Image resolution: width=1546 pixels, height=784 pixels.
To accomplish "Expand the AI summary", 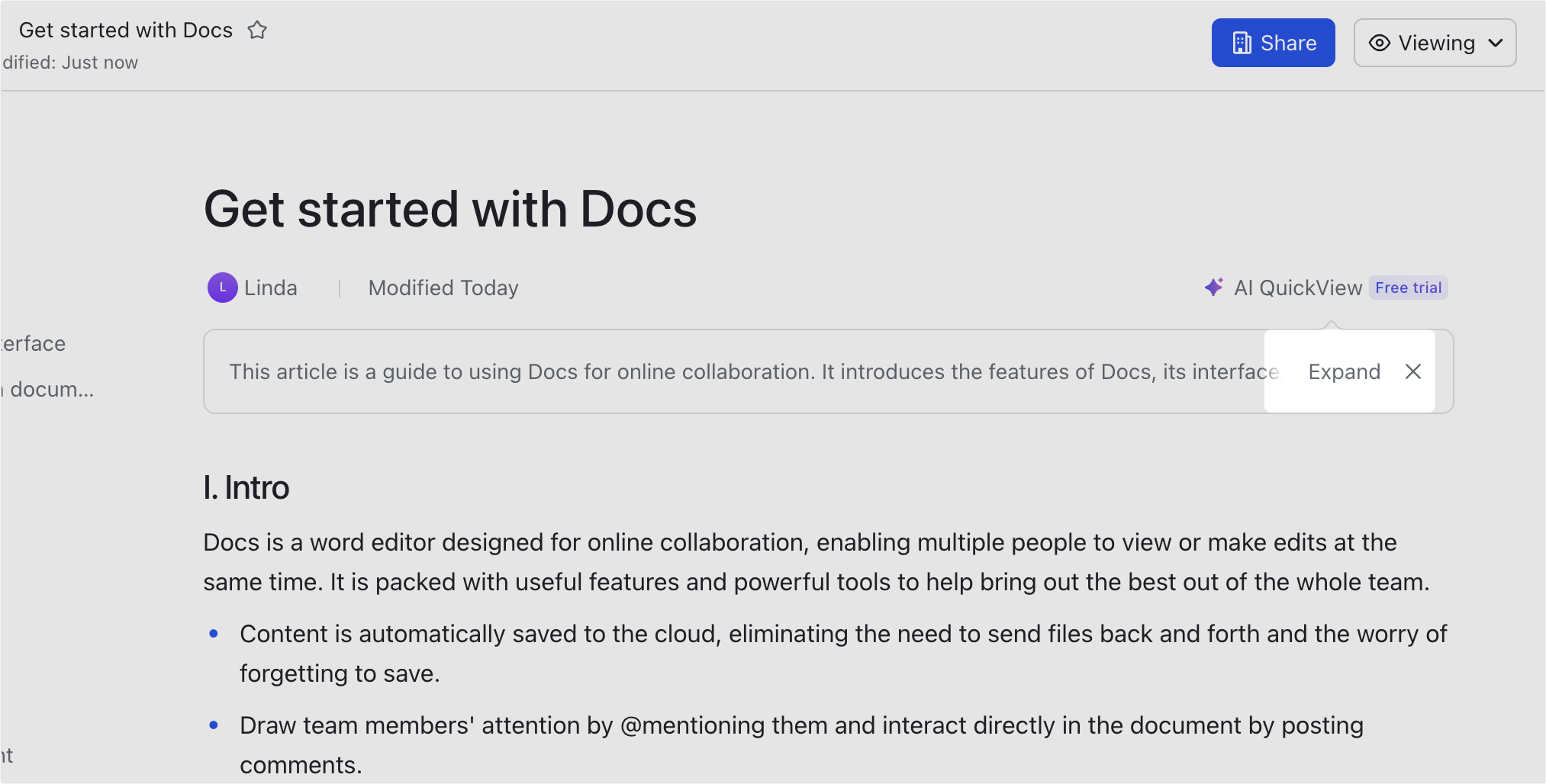I will pyautogui.click(x=1344, y=371).
